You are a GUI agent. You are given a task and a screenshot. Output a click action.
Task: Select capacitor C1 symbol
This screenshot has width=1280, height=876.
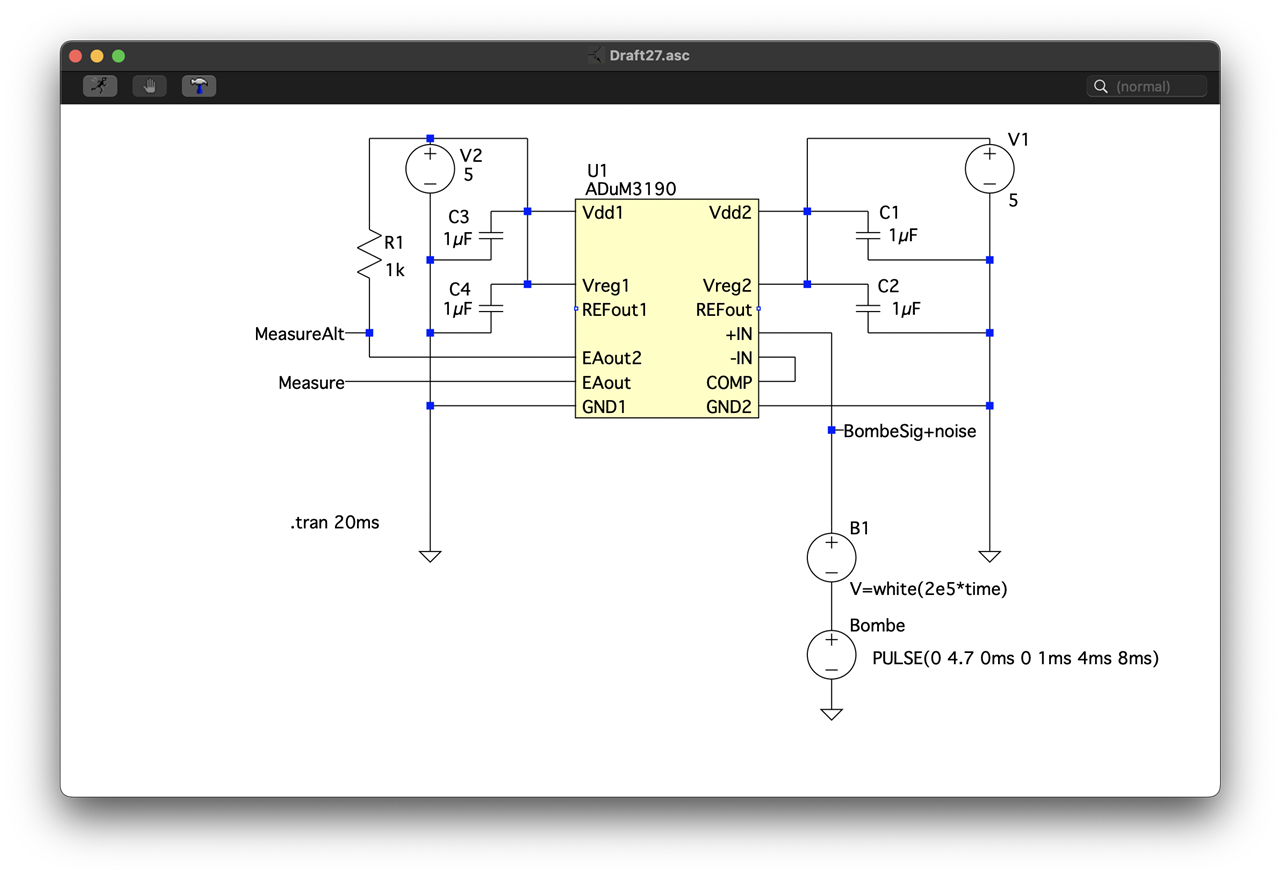point(868,236)
